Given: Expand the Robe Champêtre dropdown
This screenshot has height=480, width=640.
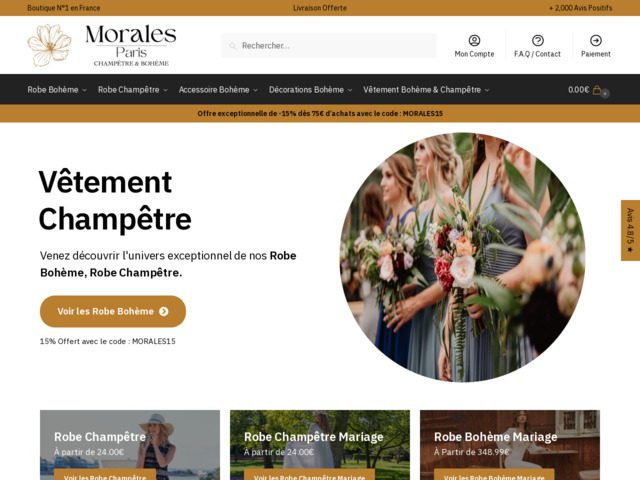Looking at the screenshot, I should click(133, 90).
